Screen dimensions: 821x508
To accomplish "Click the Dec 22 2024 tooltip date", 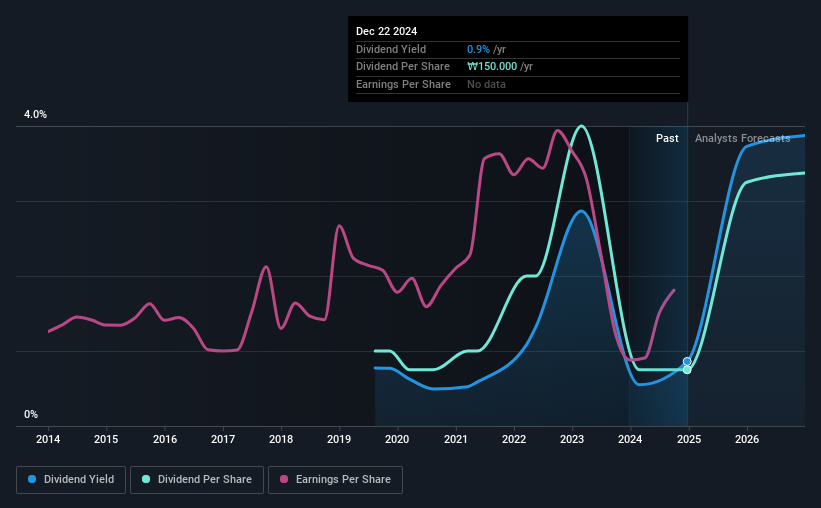I will pos(386,31).
